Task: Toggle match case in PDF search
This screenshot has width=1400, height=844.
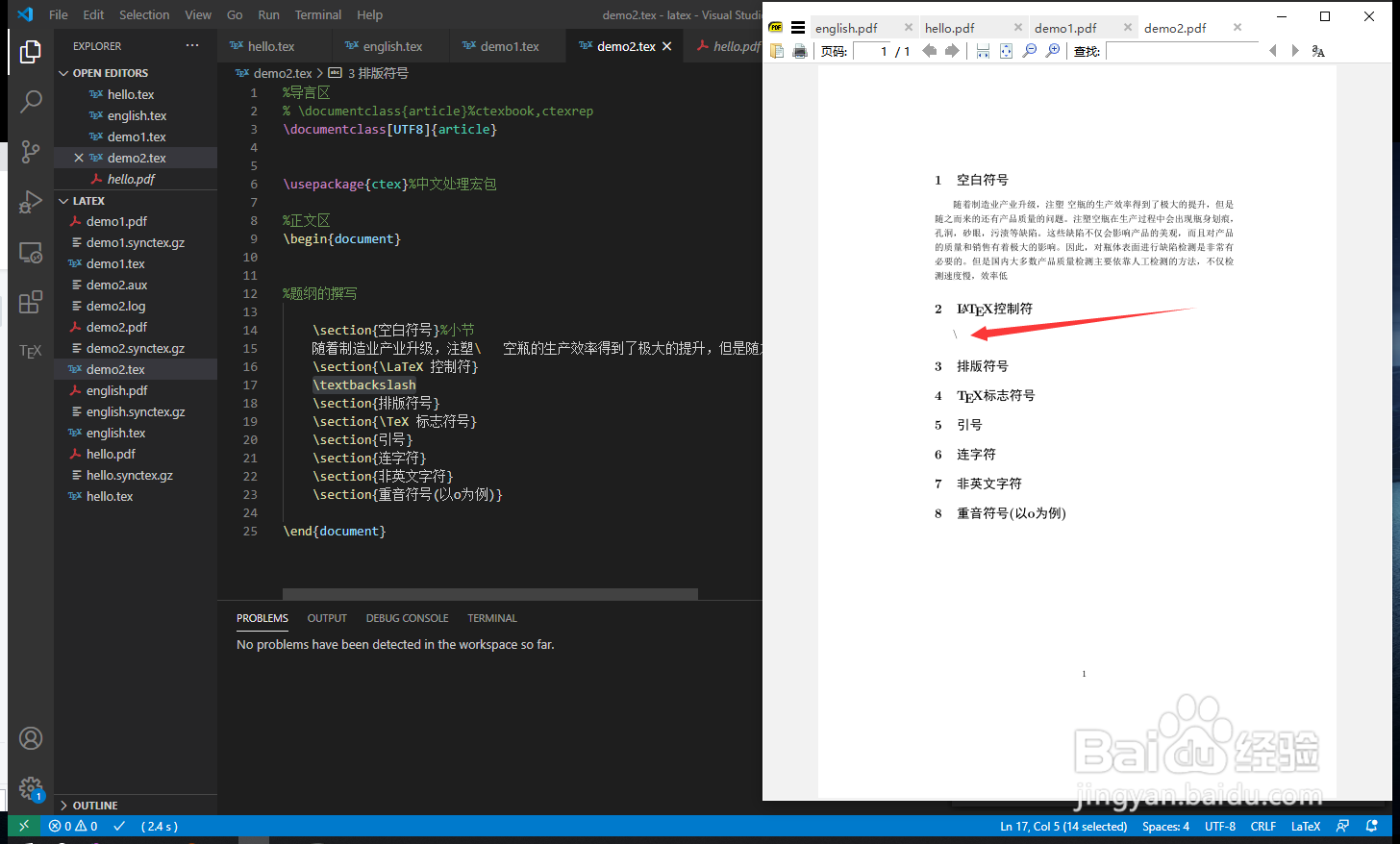Action: click(x=1318, y=51)
